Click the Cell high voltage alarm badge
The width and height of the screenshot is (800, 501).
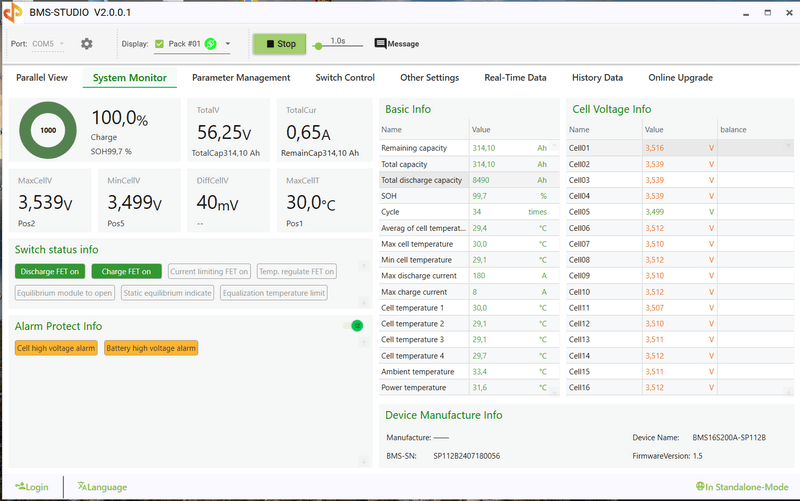[x=56, y=348]
